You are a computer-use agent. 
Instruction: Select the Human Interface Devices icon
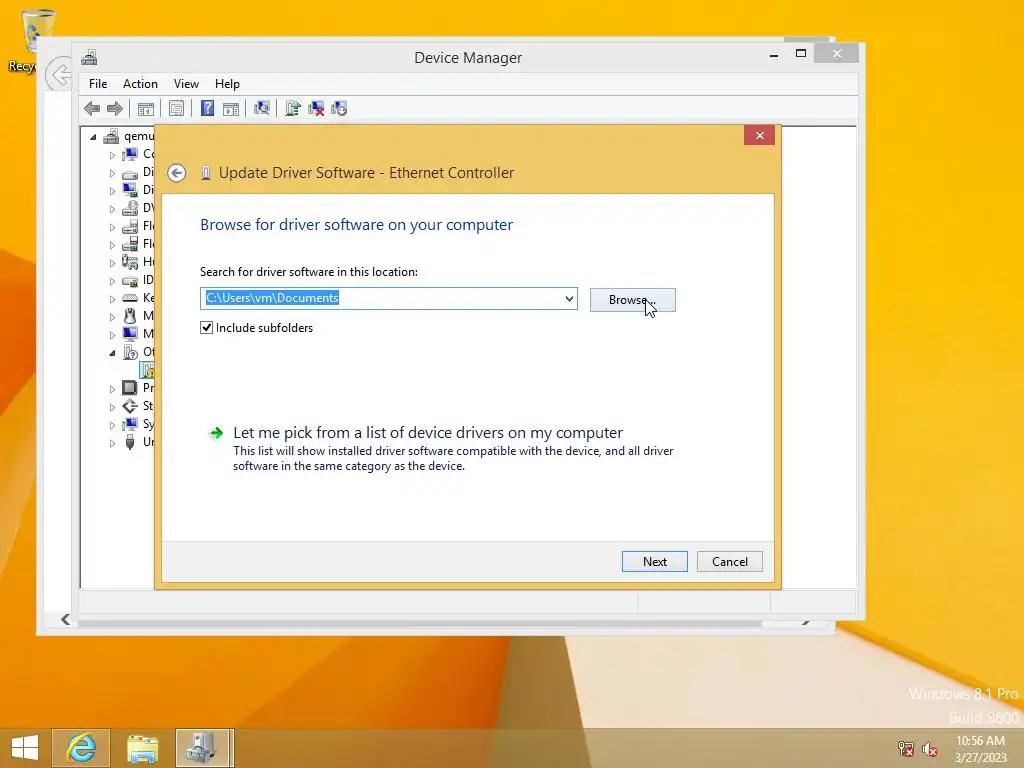coord(130,262)
